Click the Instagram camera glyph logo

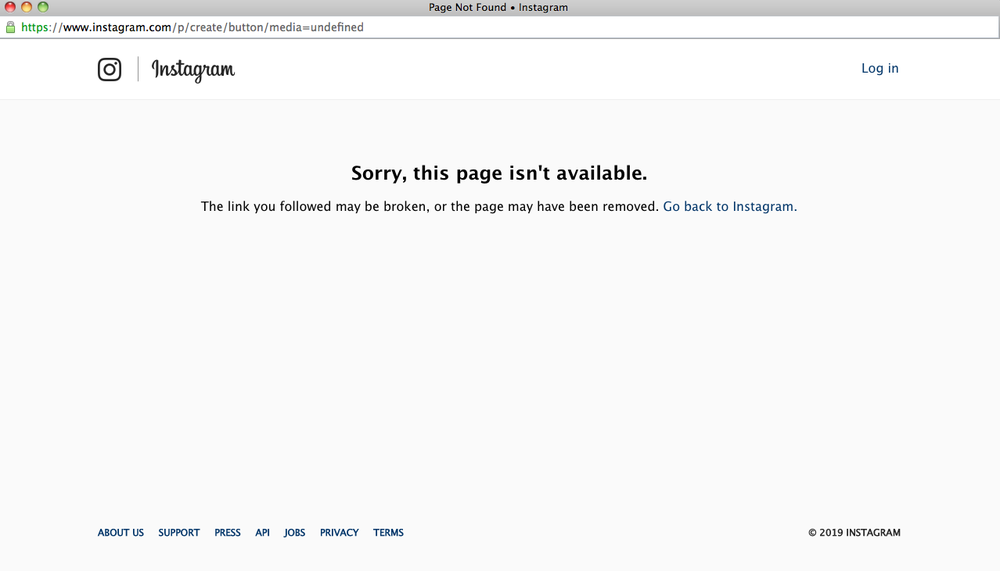tap(109, 70)
